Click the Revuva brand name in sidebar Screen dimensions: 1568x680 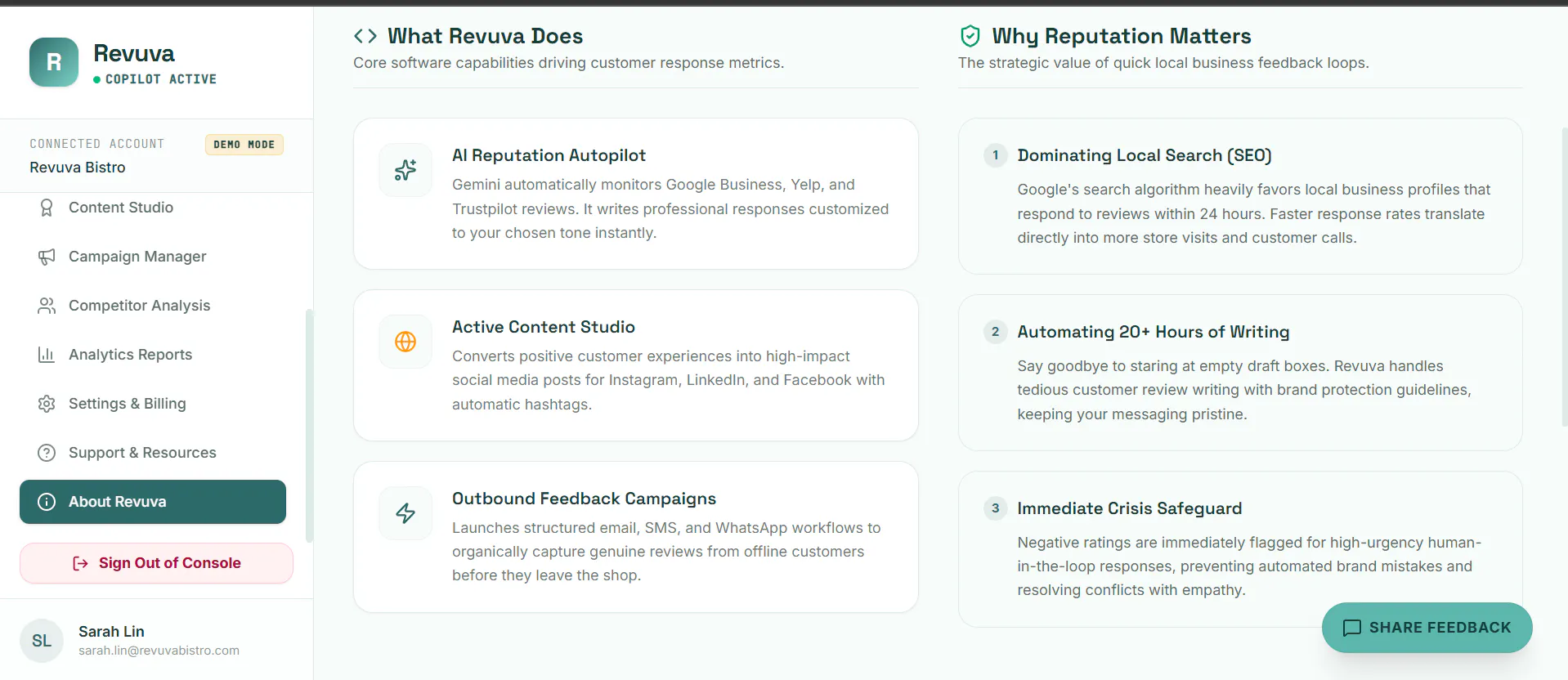click(x=134, y=53)
